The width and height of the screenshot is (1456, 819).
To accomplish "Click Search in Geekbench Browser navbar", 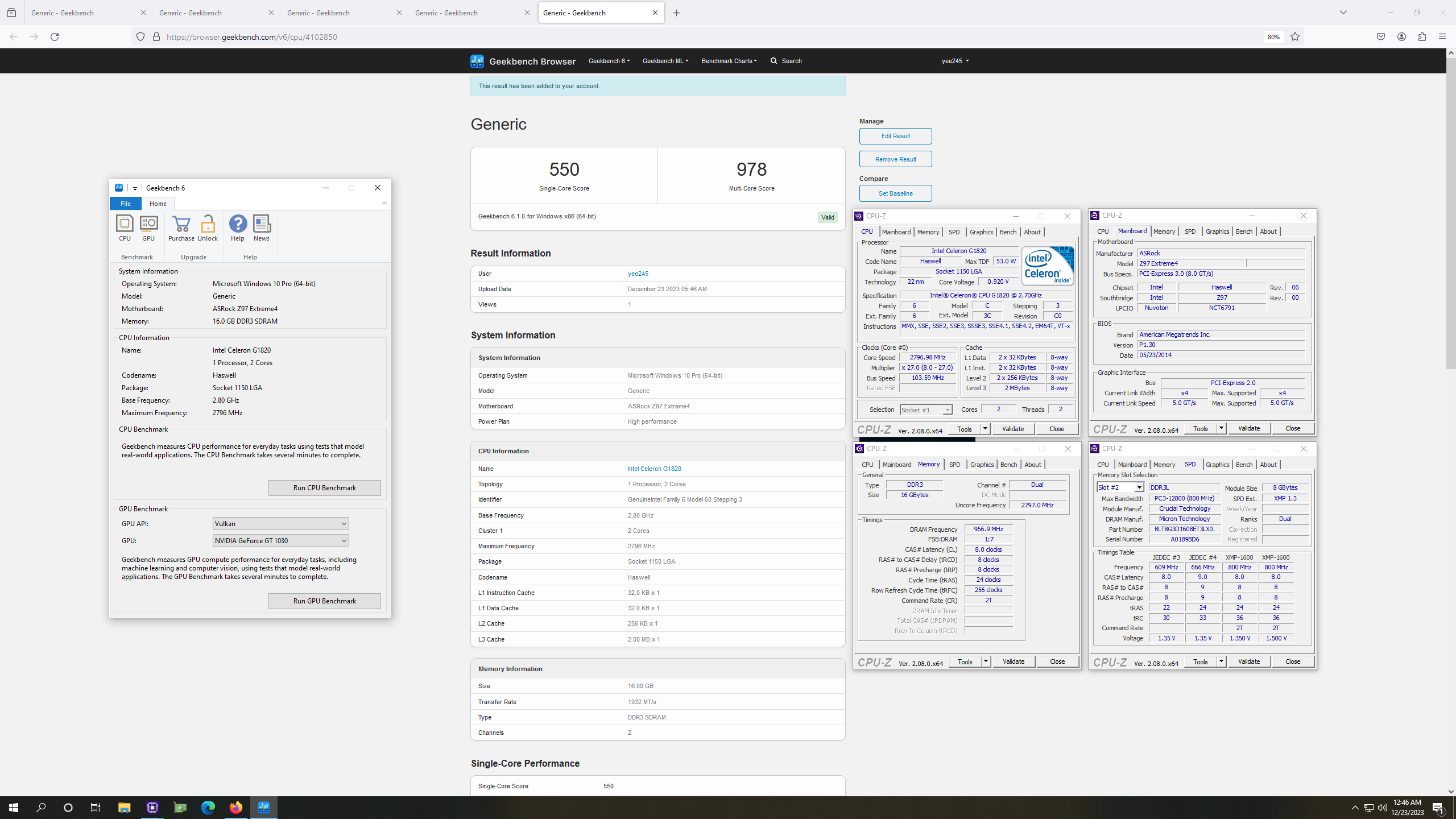I will 786,61.
